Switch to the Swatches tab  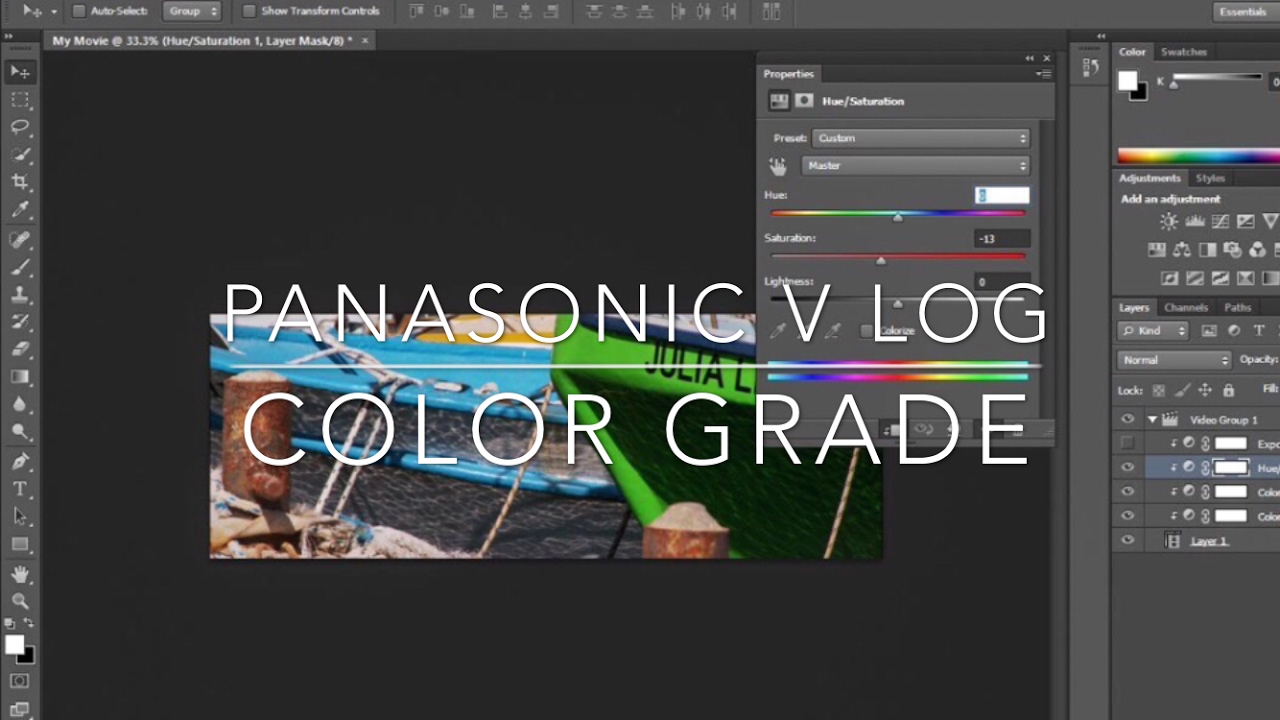(1183, 52)
